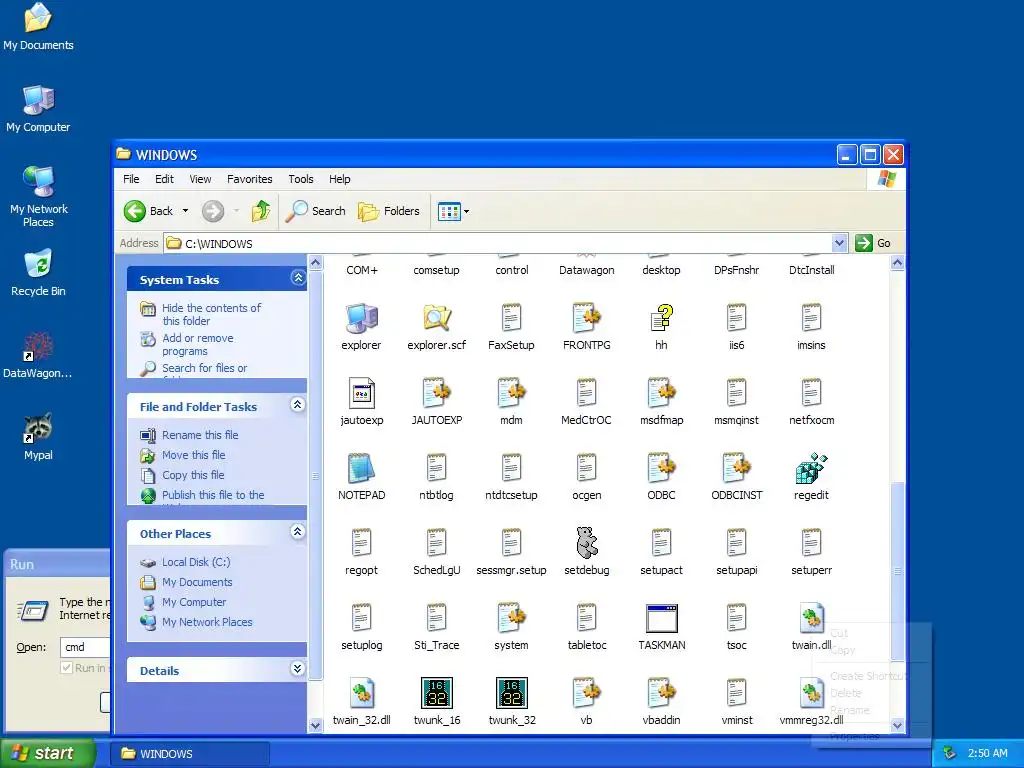This screenshot has width=1024, height=768.
Task: Select the system file icon
Action: click(511, 618)
